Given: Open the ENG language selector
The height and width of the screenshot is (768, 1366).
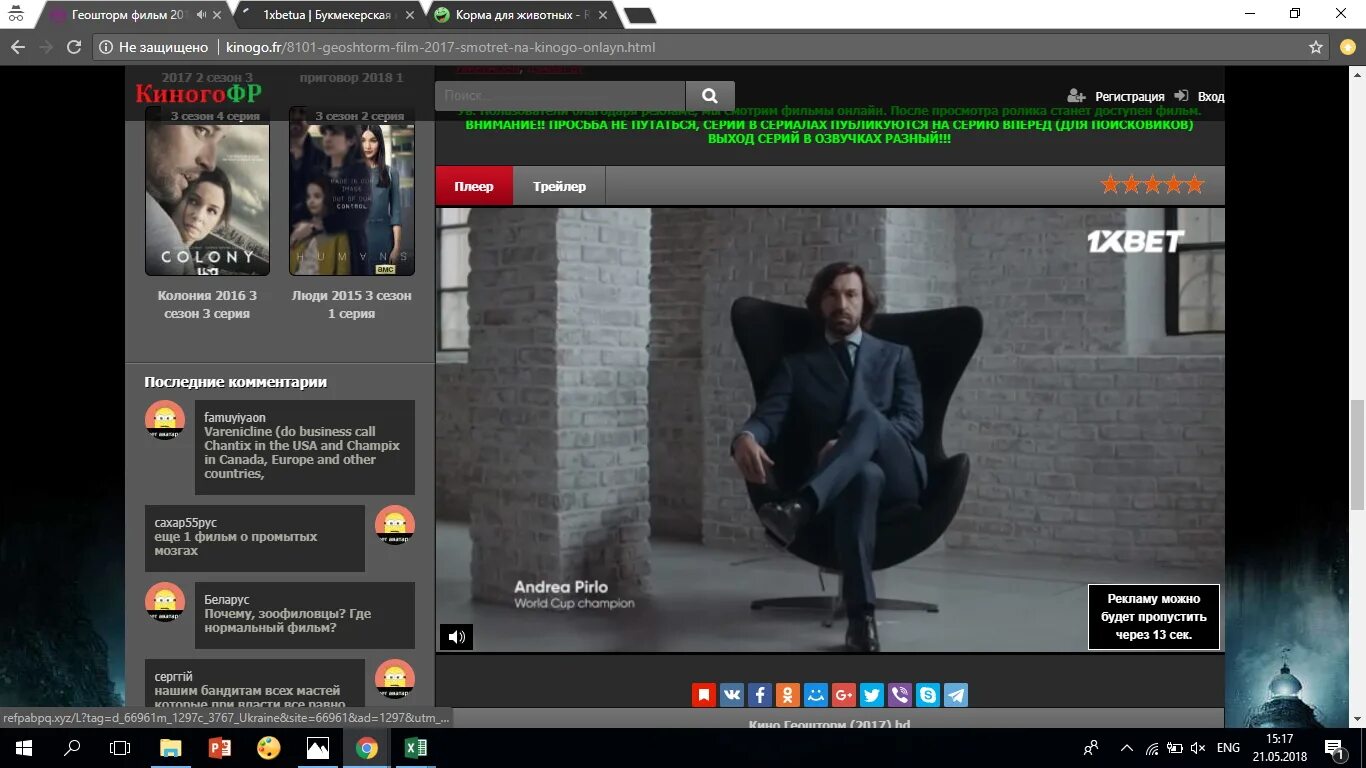Looking at the screenshot, I should [1228, 747].
